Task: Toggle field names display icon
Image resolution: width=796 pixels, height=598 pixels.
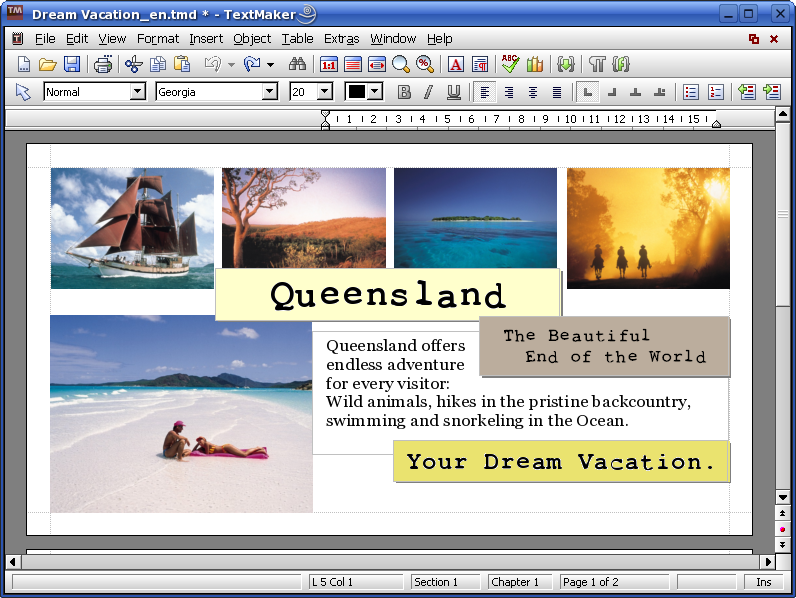Action: tap(621, 64)
